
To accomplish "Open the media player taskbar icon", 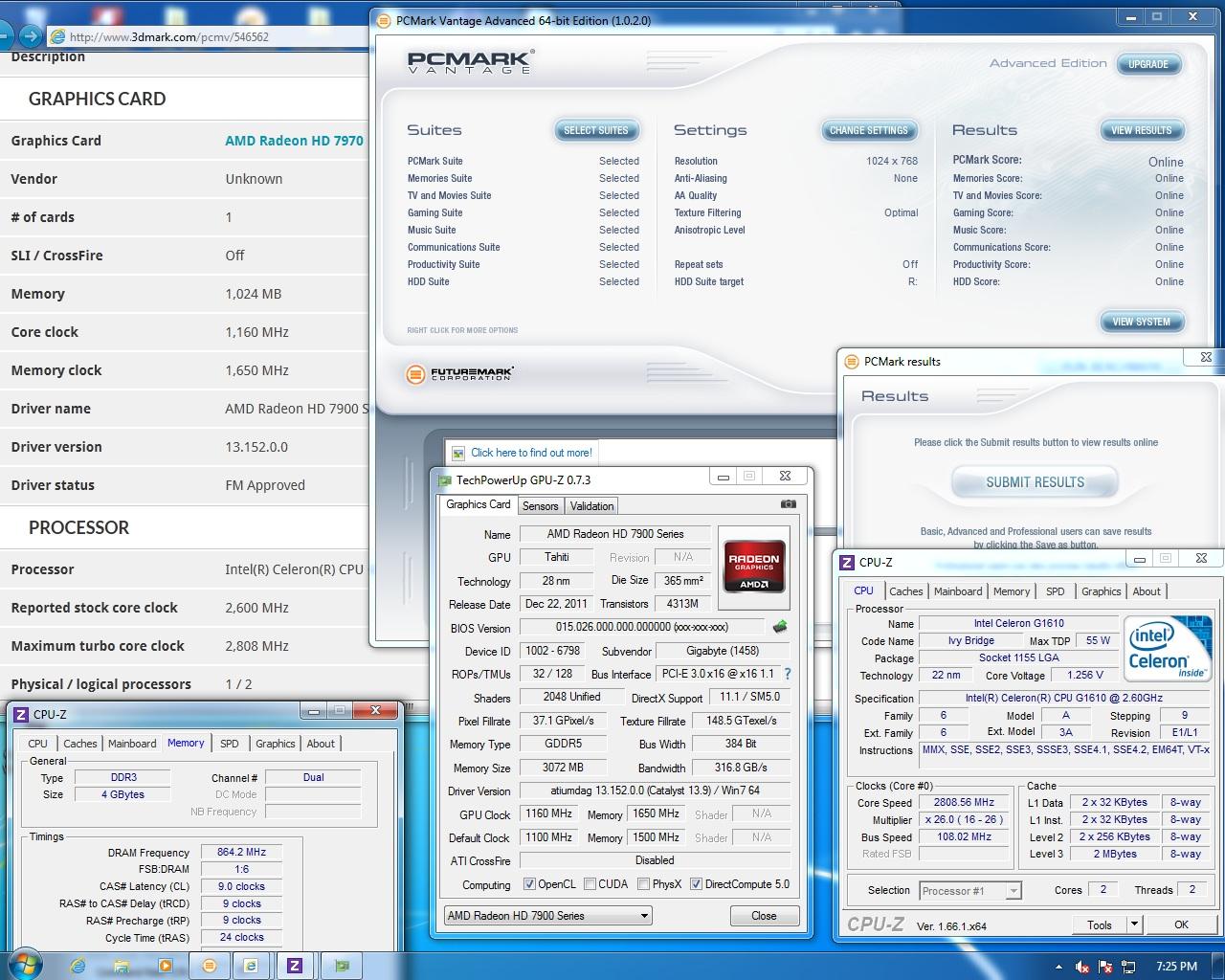I will 165,966.
